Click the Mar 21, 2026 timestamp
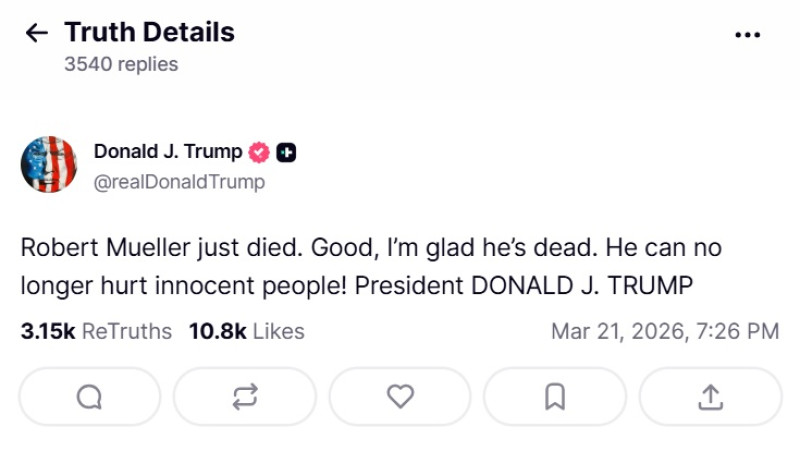Screen dimensions: 800x450 [x=665, y=331]
